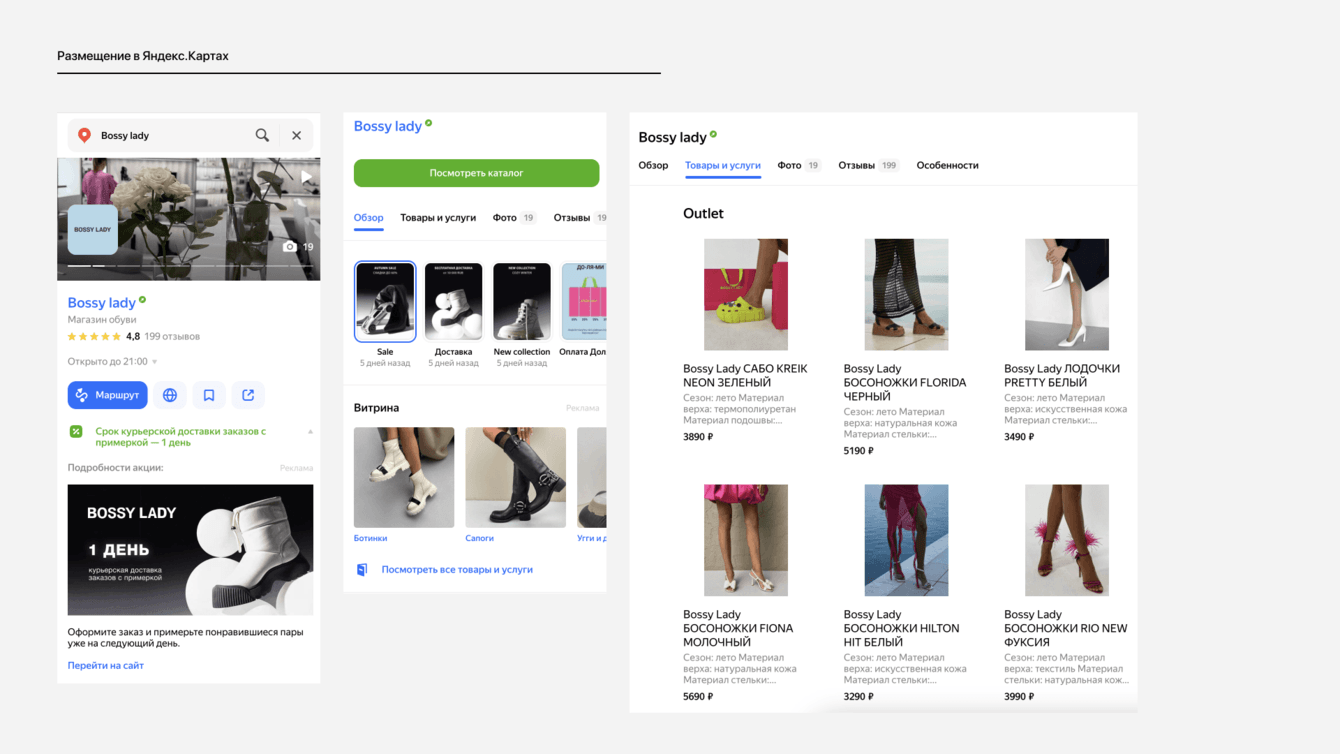The height and width of the screenshot is (754, 1340).
Task: Click the price 5690 ₽
Action: pos(698,697)
